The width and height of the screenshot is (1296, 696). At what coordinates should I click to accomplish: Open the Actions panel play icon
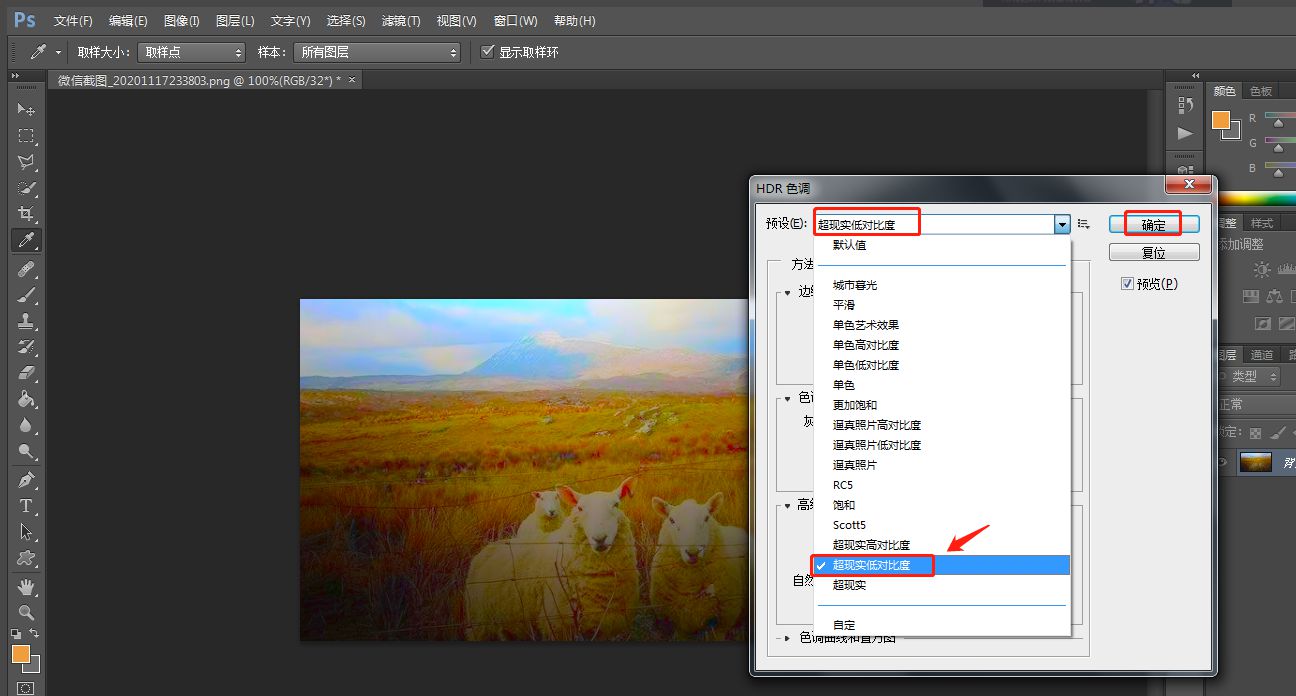1185,133
